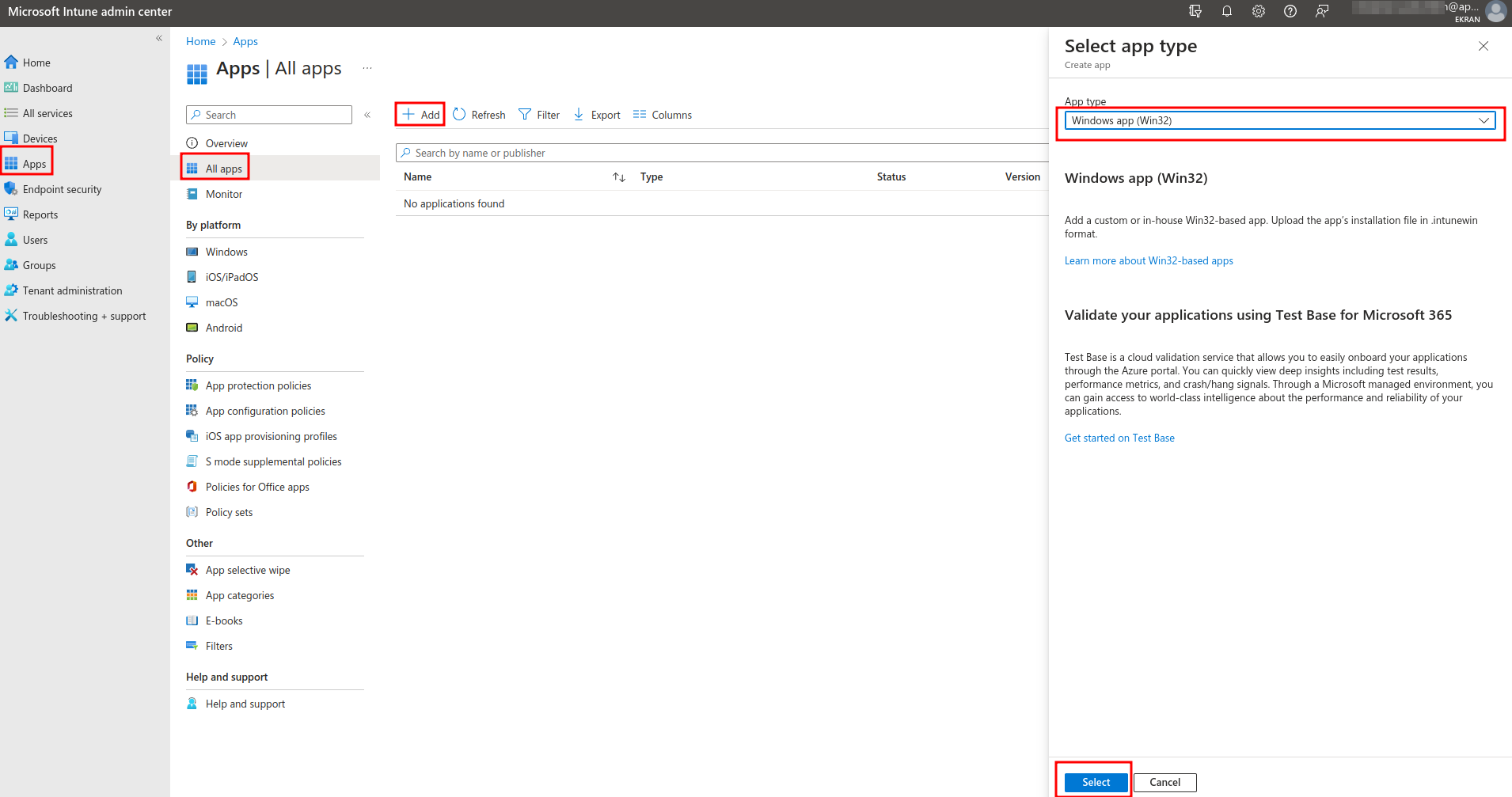Collapse the Apps submenu panel
The image size is (1512, 797).
(367, 115)
